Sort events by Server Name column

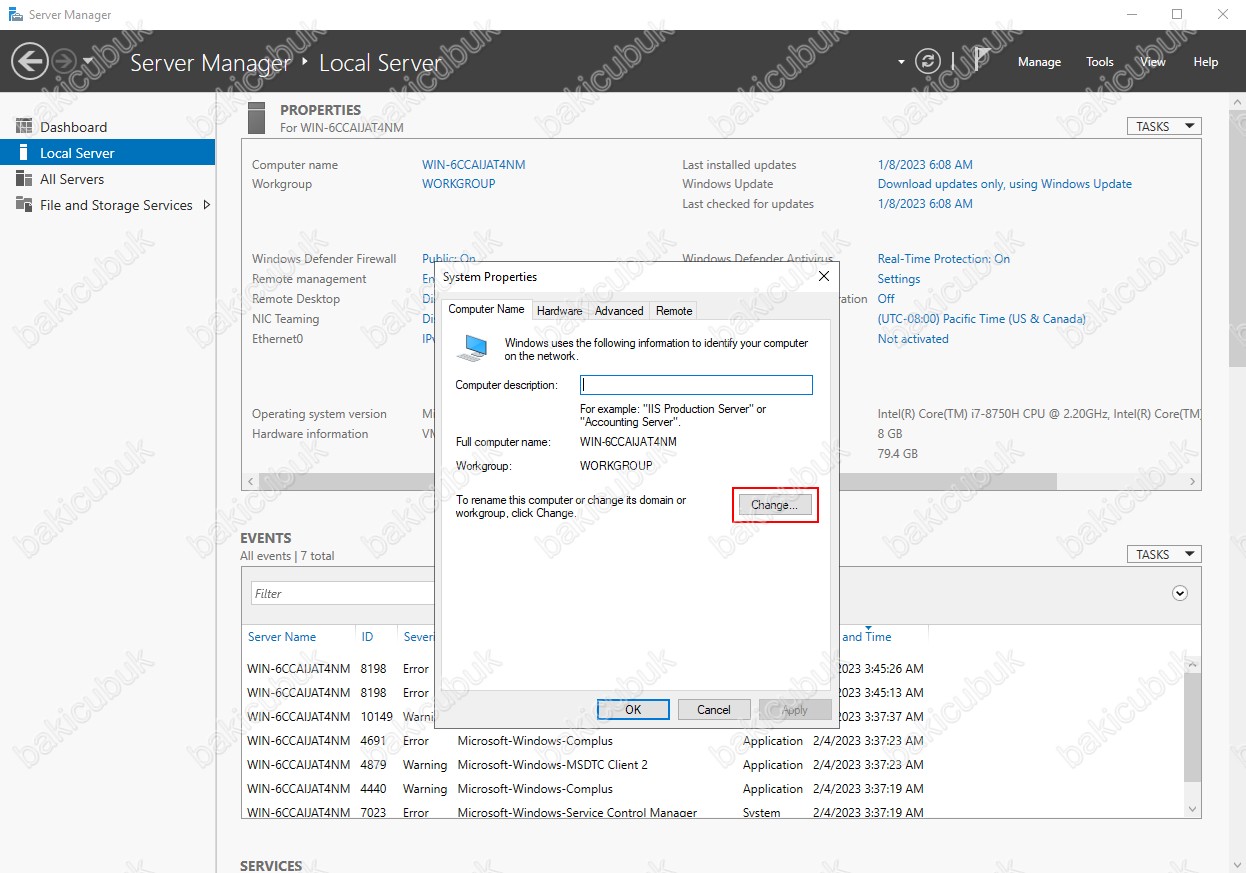[x=282, y=637]
